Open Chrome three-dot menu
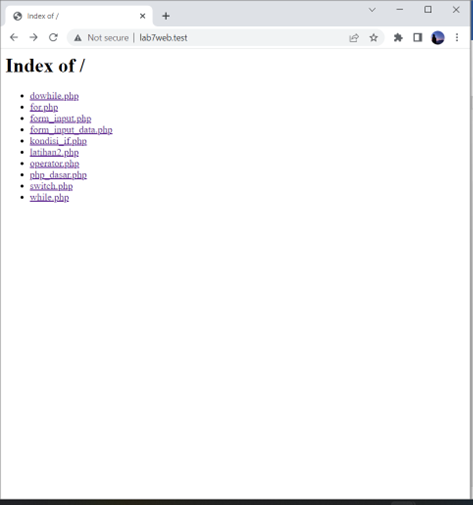 coord(457,38)
